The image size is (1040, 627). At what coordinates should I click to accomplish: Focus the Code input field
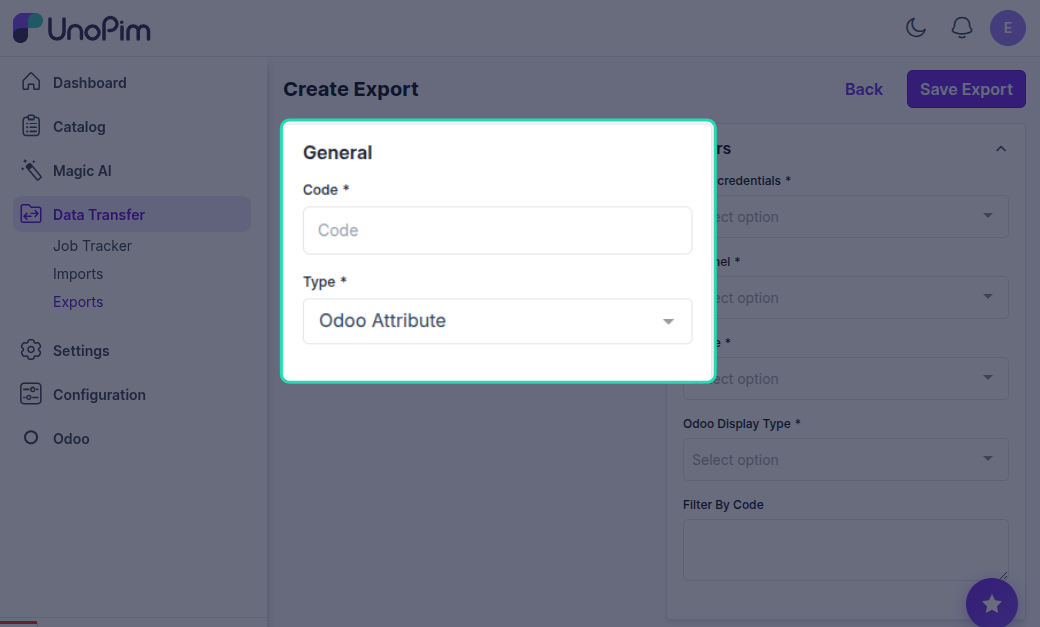tap(497, 230)
